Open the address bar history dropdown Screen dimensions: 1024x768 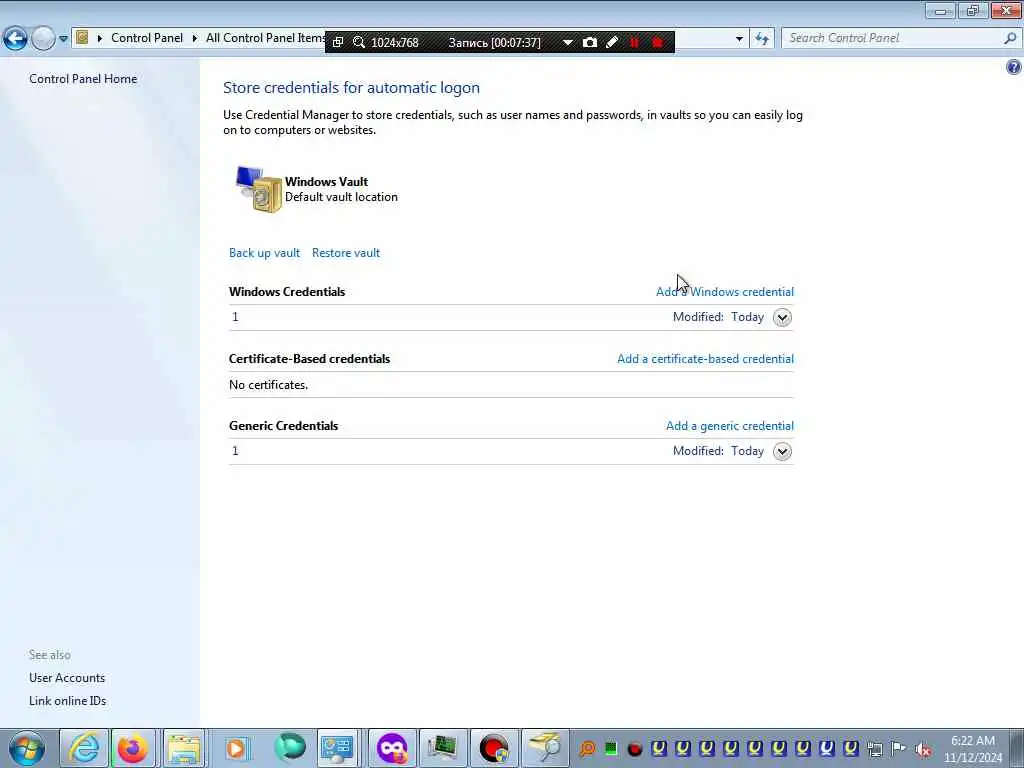739,39
